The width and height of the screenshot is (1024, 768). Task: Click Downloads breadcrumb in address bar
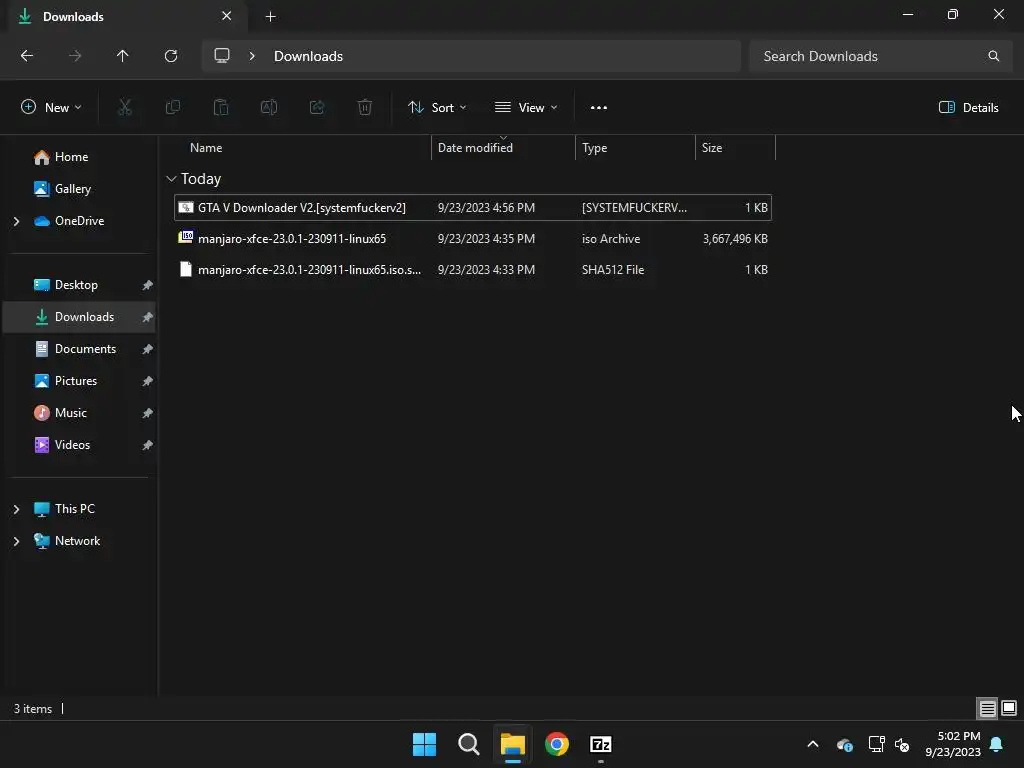[x=308, y=56]
